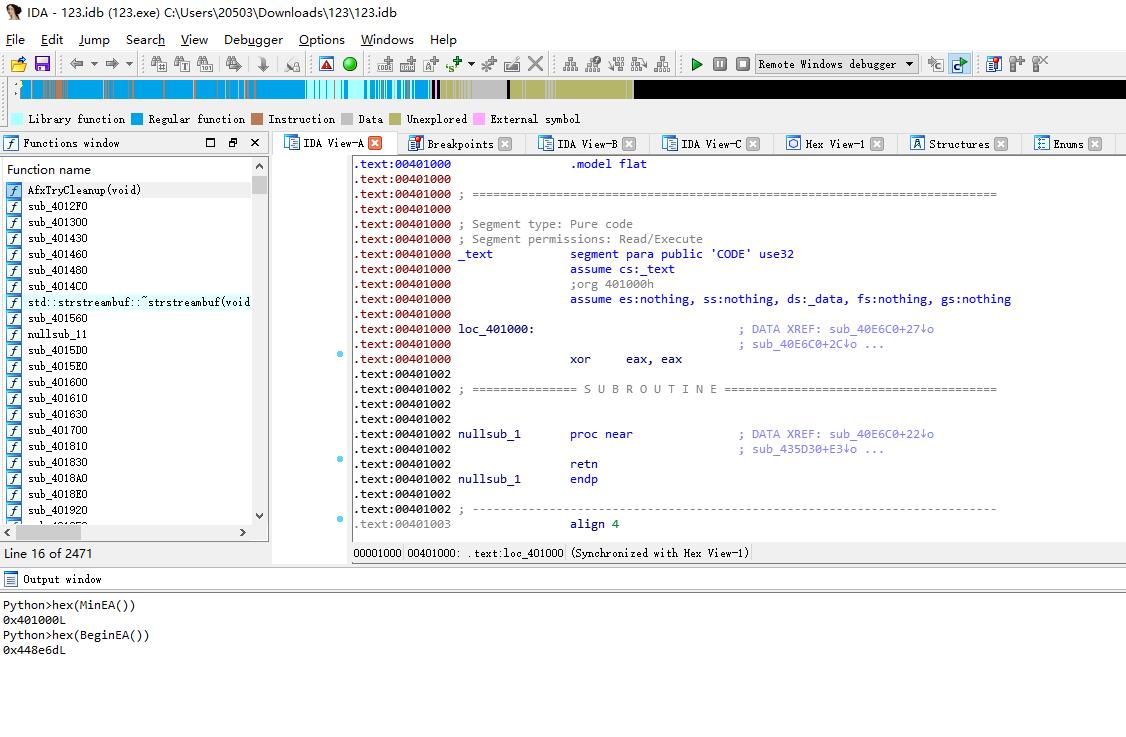Jump forward with the right arrow

tap(111, 64)
